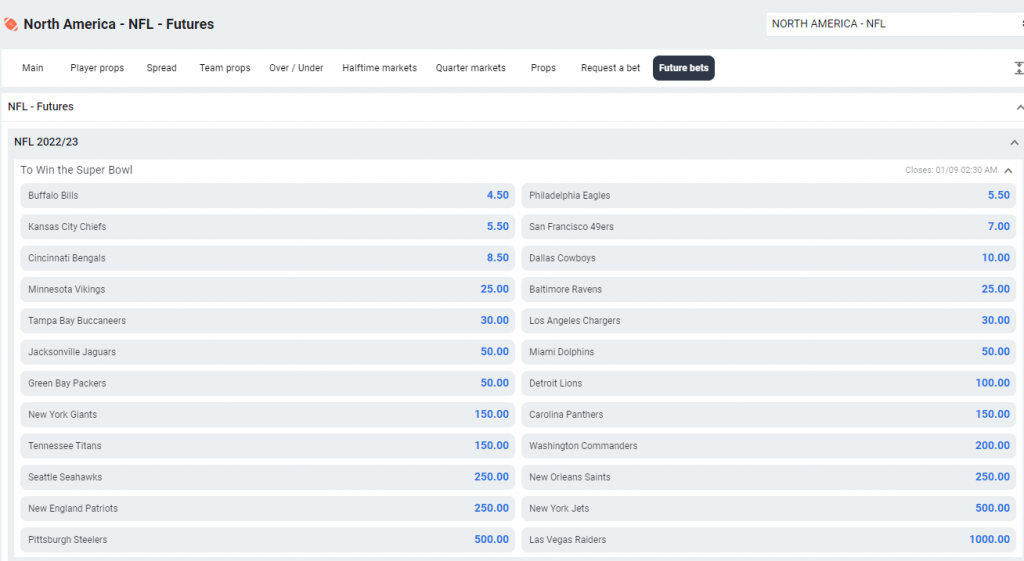Viewport: 1024px width, 561px height.
Task: Open the NORTH AMERICA - NFL league dropdown
Action: pos(895,24)
